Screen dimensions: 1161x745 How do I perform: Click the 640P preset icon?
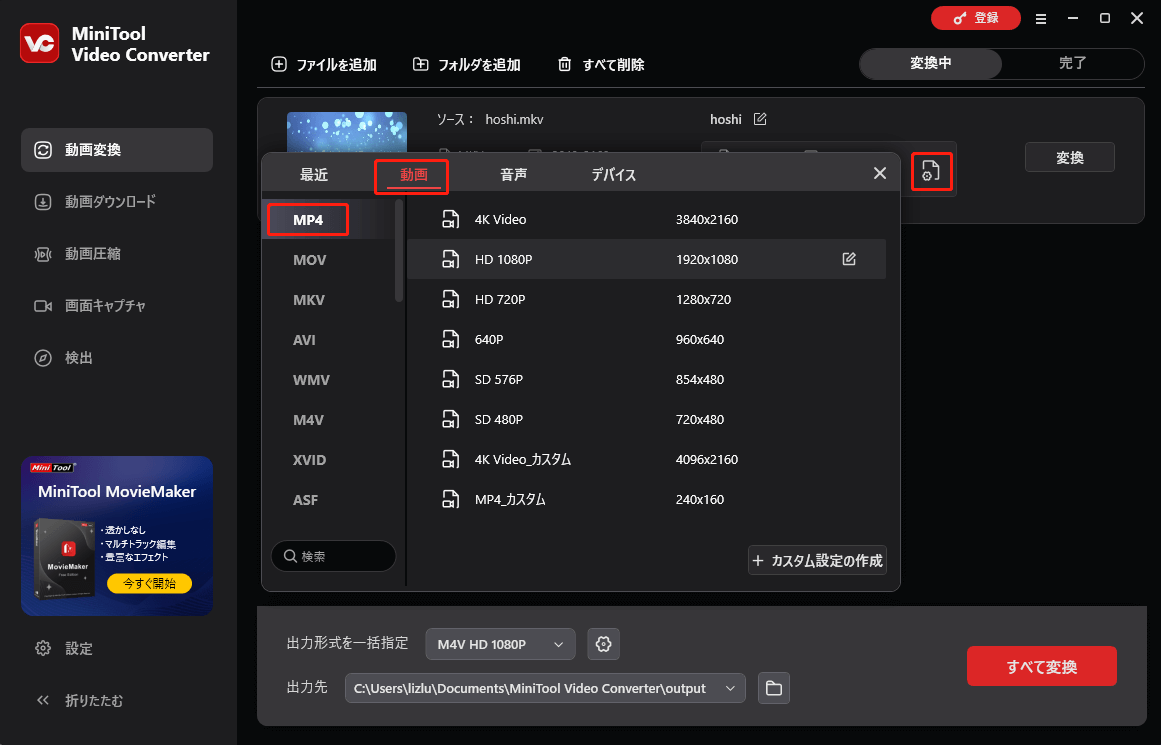click(x=450, y=339)
